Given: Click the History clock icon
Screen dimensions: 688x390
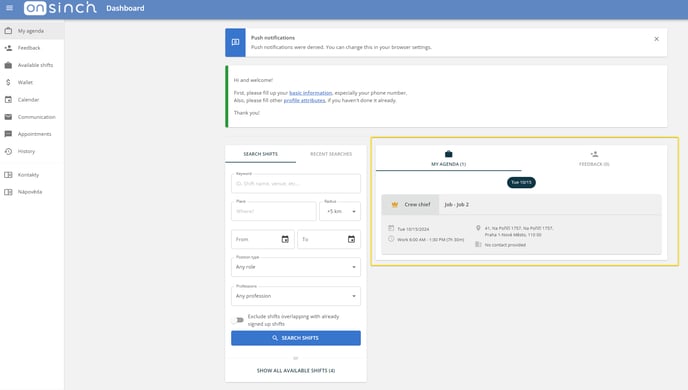Looking at the screenshot, I should click(x=8, y=151).
